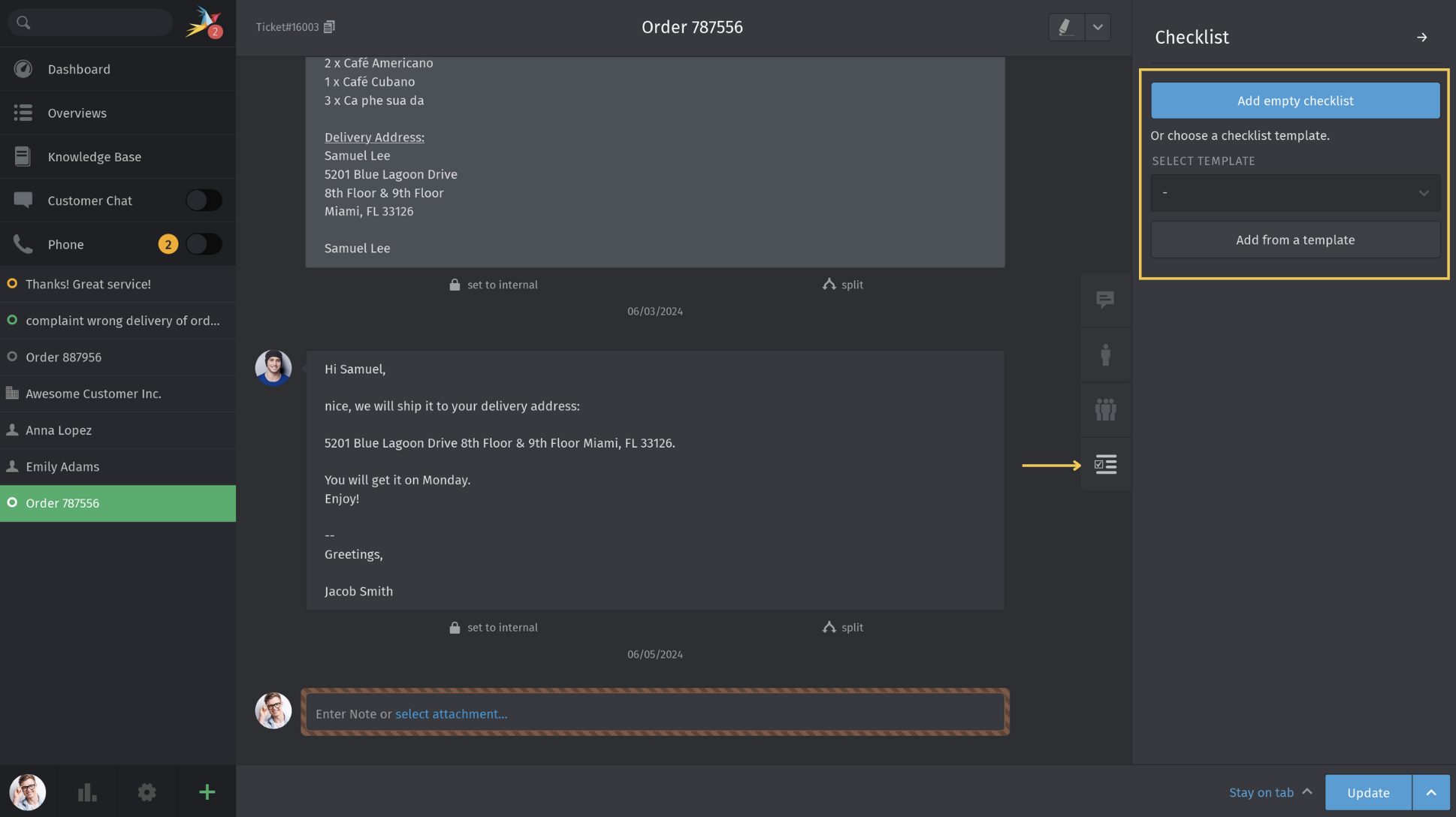
Task: Click the search magnifier icon
Action: pos(23,22)
